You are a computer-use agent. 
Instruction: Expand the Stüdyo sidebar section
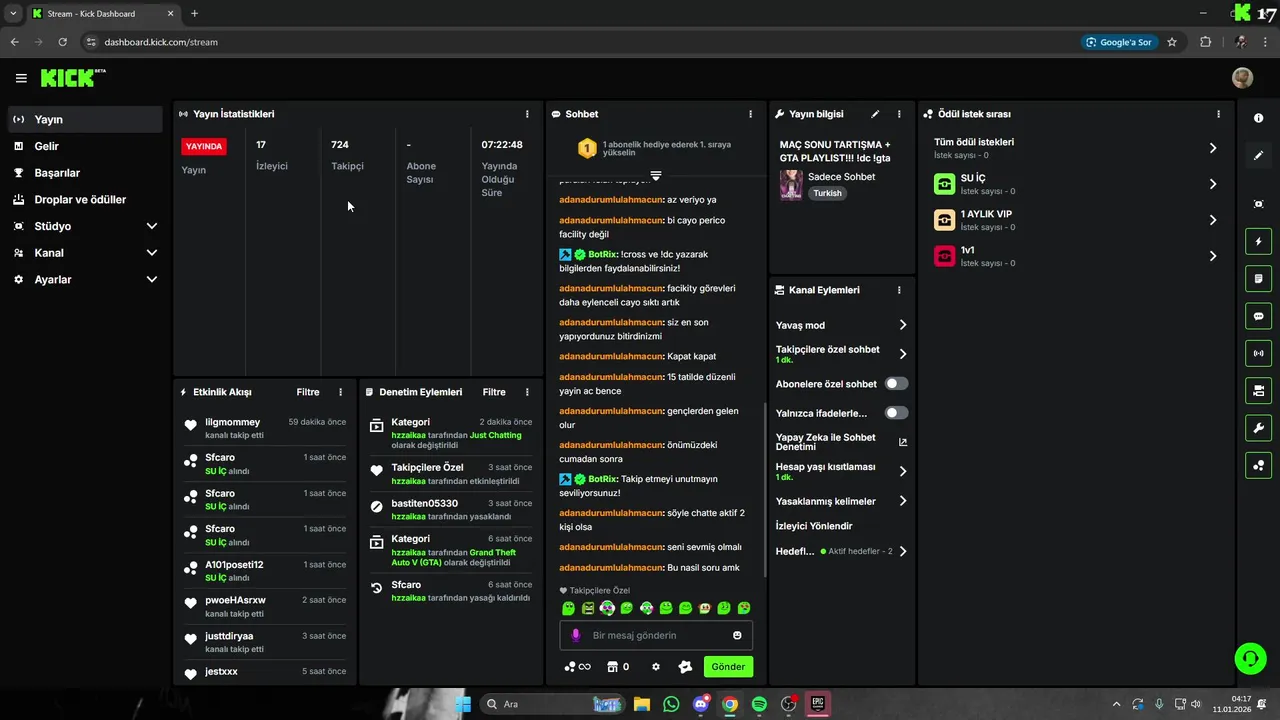[x=152, y=226]
